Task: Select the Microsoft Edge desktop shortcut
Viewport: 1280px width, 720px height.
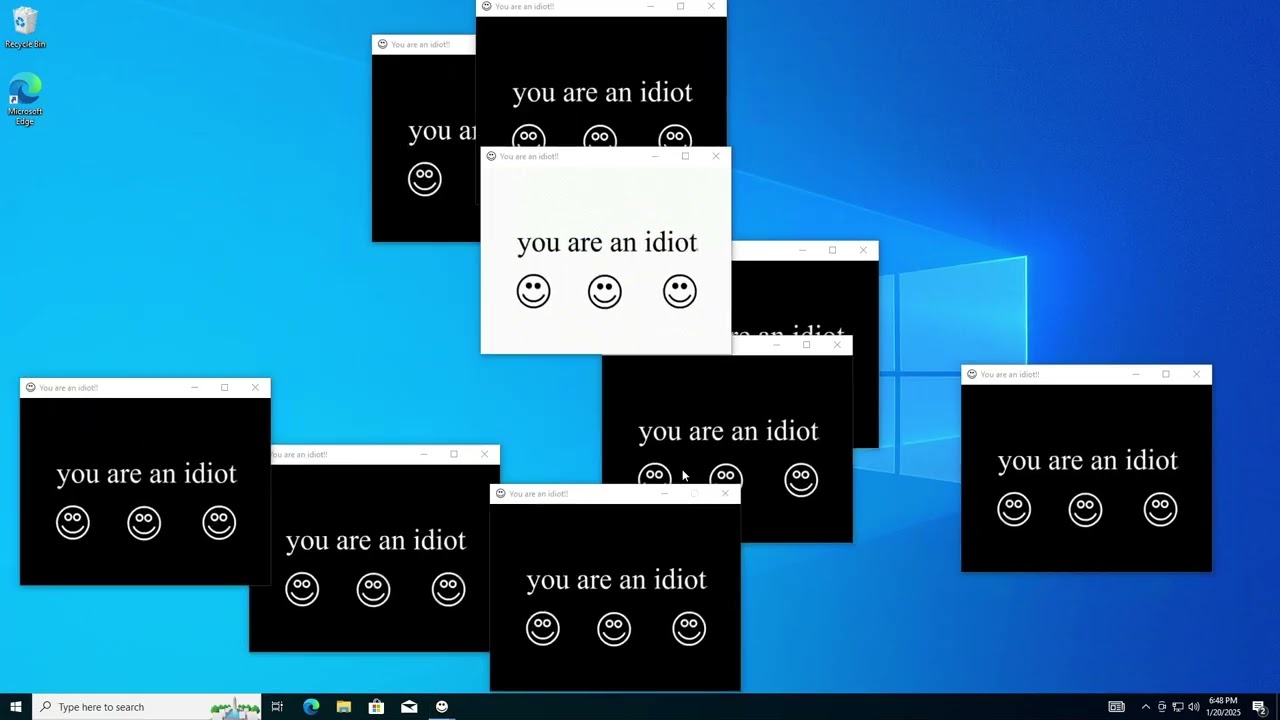Action: (25, 98)
